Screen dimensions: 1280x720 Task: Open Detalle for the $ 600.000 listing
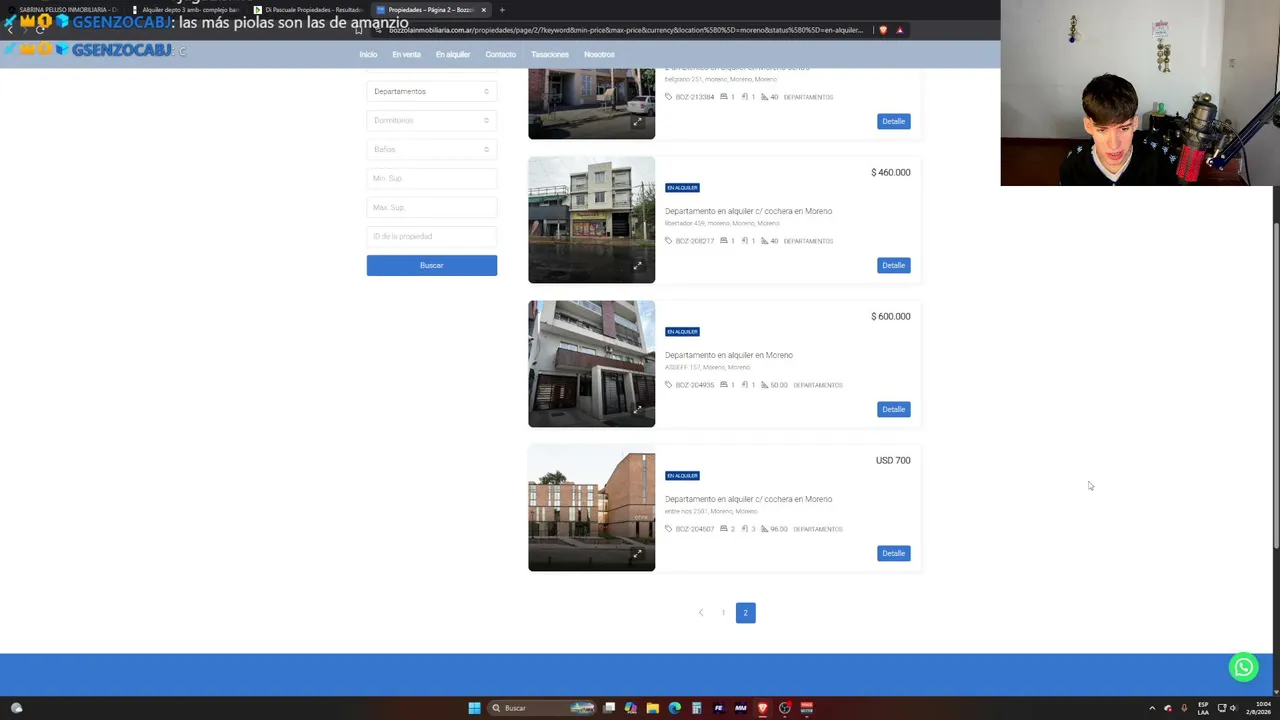pyautogui.click(x=893, y=409)
